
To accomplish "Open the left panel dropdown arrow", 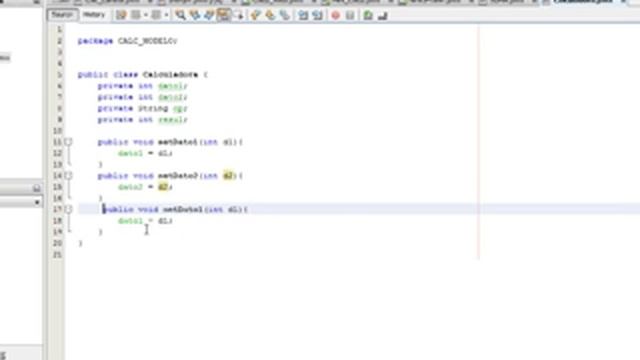I will point(37,202).
